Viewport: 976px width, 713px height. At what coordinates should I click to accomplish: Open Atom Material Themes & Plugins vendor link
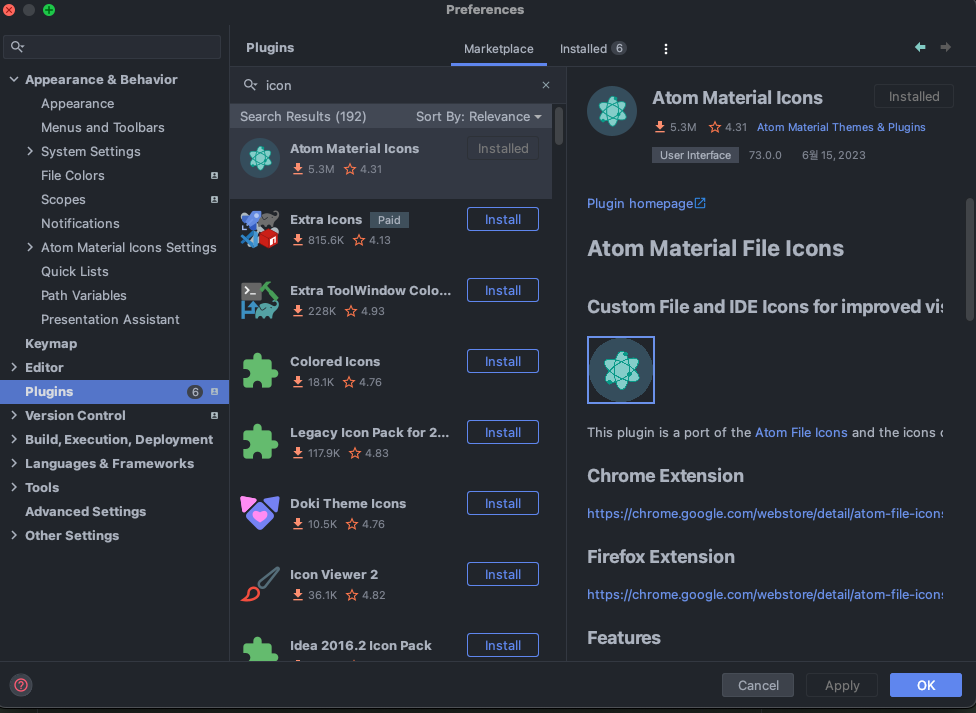[x=841, y=127]
